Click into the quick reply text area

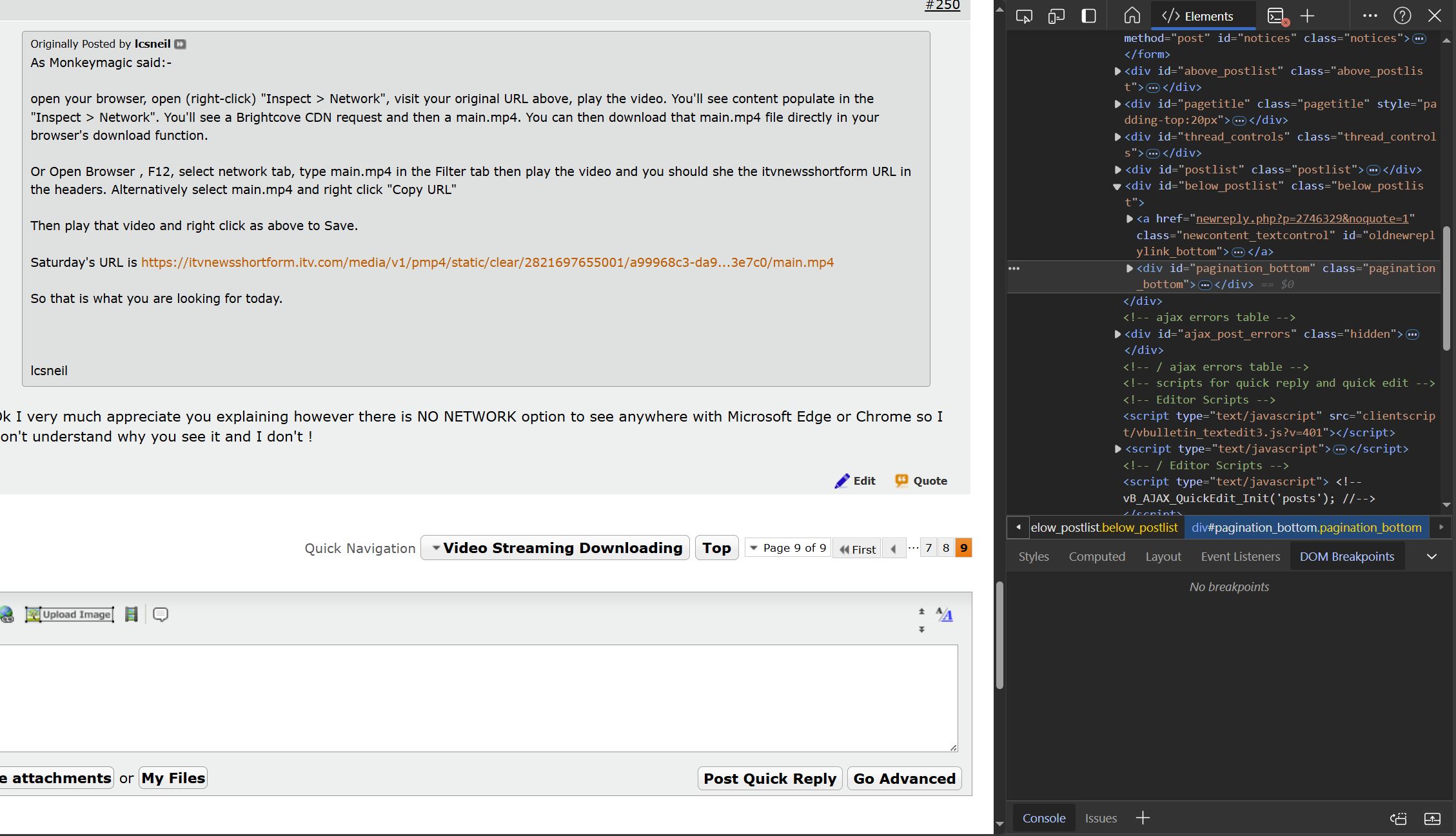click(x=478, y=698)
